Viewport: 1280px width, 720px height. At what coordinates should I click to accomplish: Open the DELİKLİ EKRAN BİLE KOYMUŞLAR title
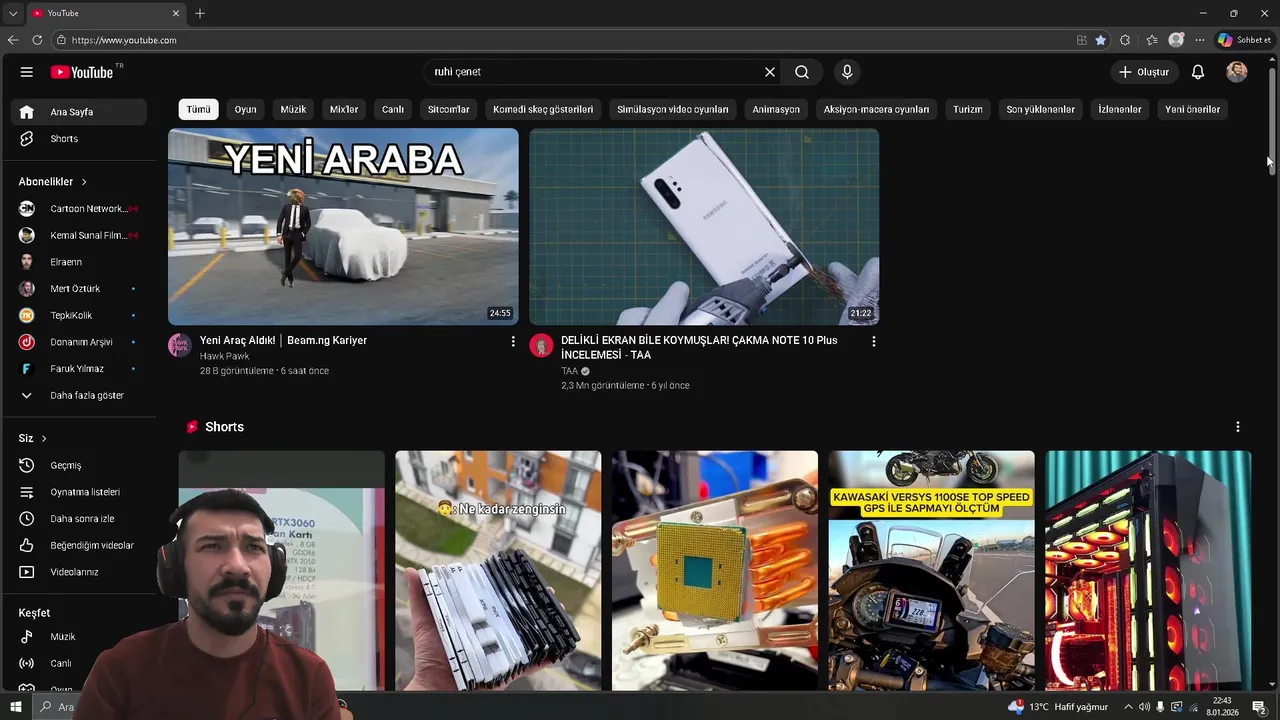(699, 348)
